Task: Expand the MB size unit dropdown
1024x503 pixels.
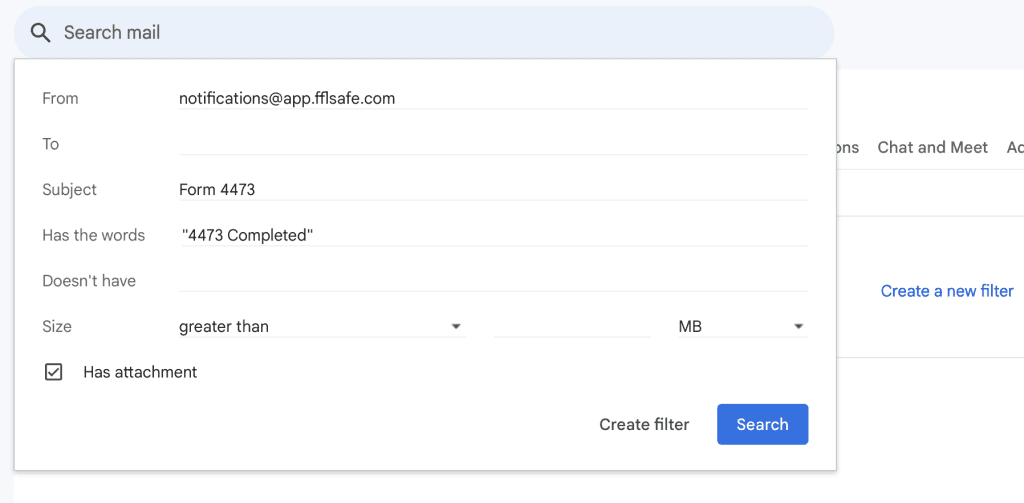Action: point(741,326)
